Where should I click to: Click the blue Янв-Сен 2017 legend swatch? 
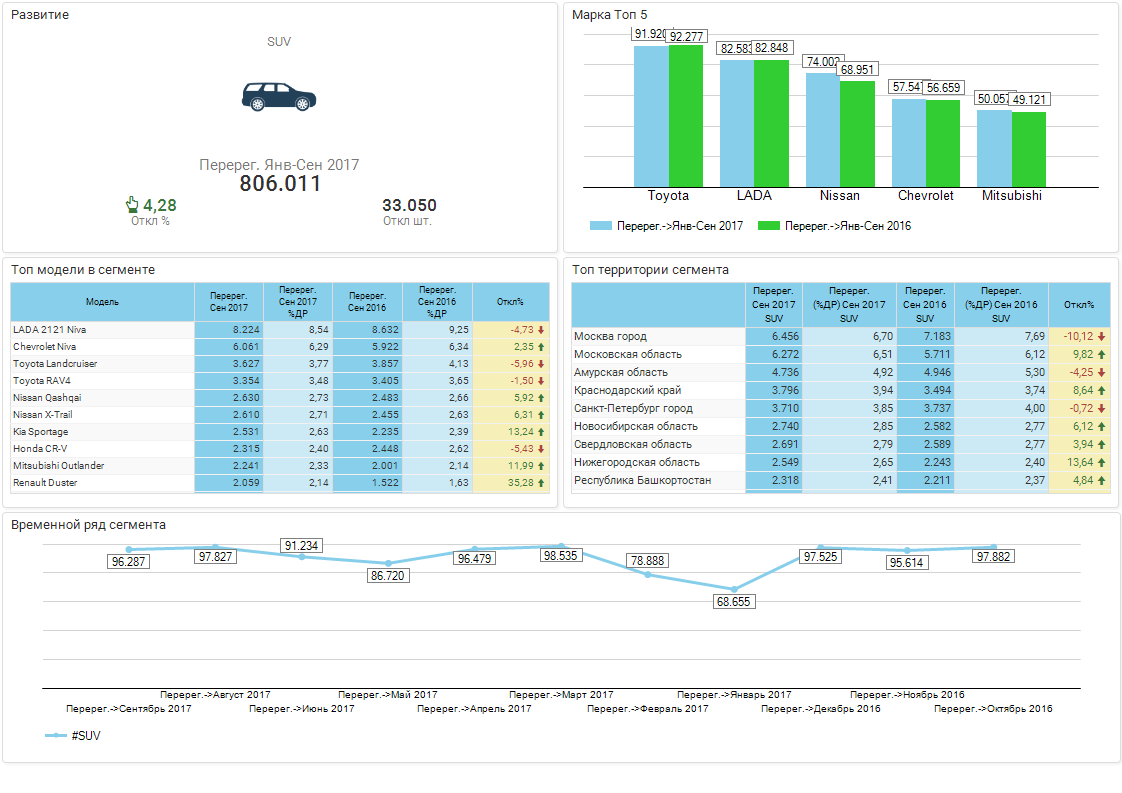tap(600, 225)
